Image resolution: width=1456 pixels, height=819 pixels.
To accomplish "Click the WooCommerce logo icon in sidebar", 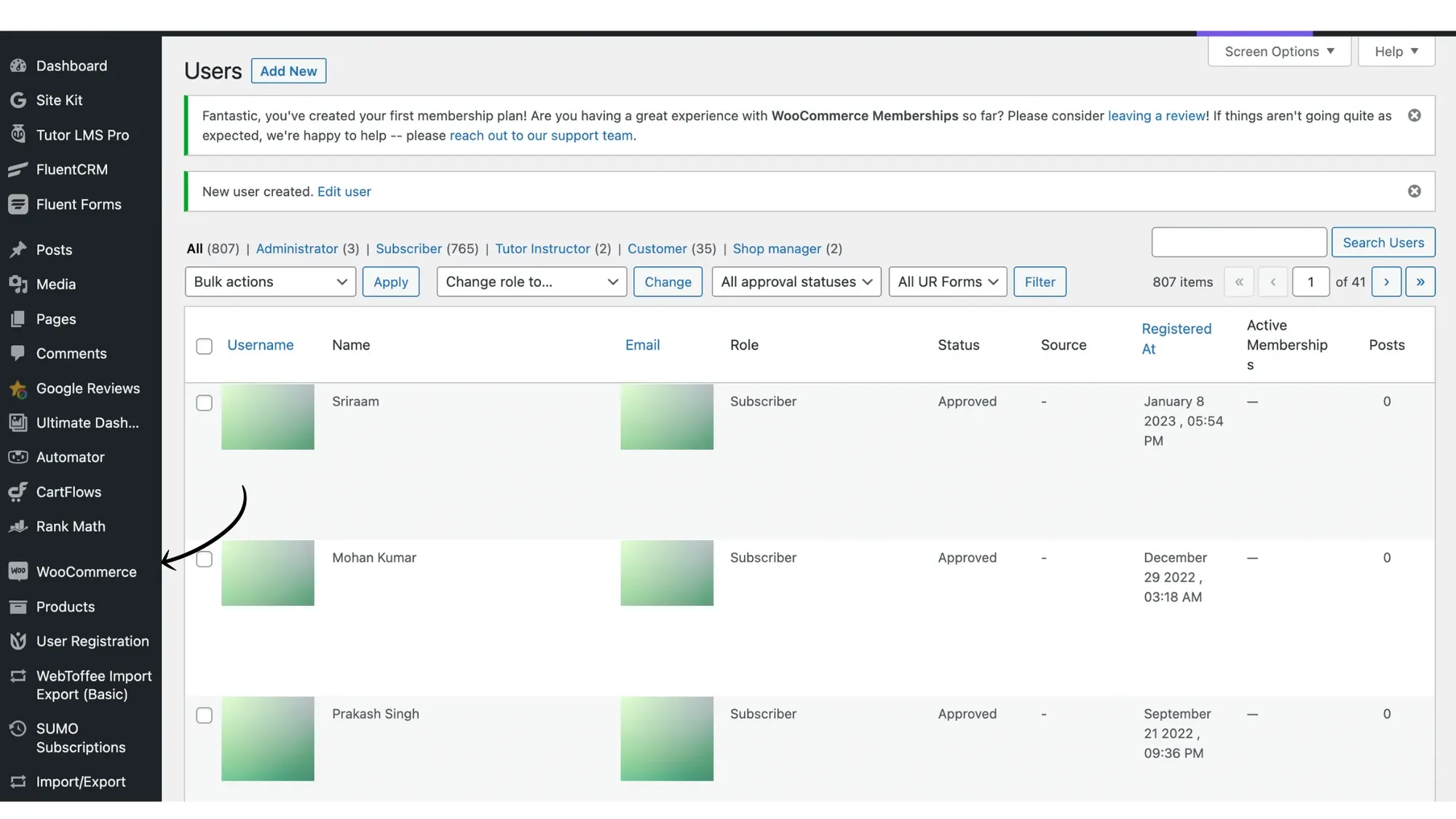I will [18, 571].
